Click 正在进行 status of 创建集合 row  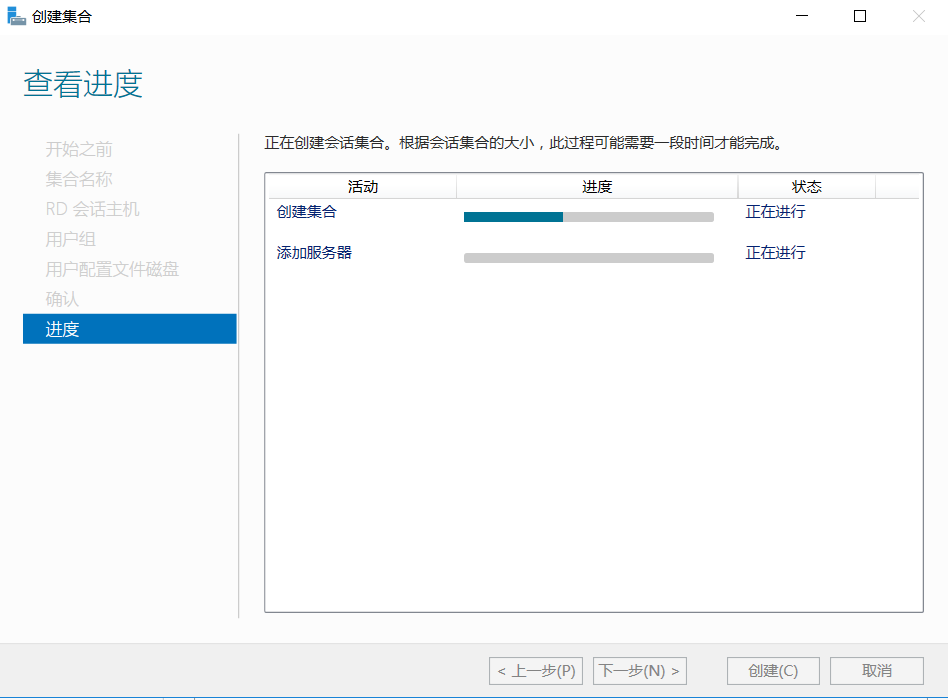tap(776, 212)
